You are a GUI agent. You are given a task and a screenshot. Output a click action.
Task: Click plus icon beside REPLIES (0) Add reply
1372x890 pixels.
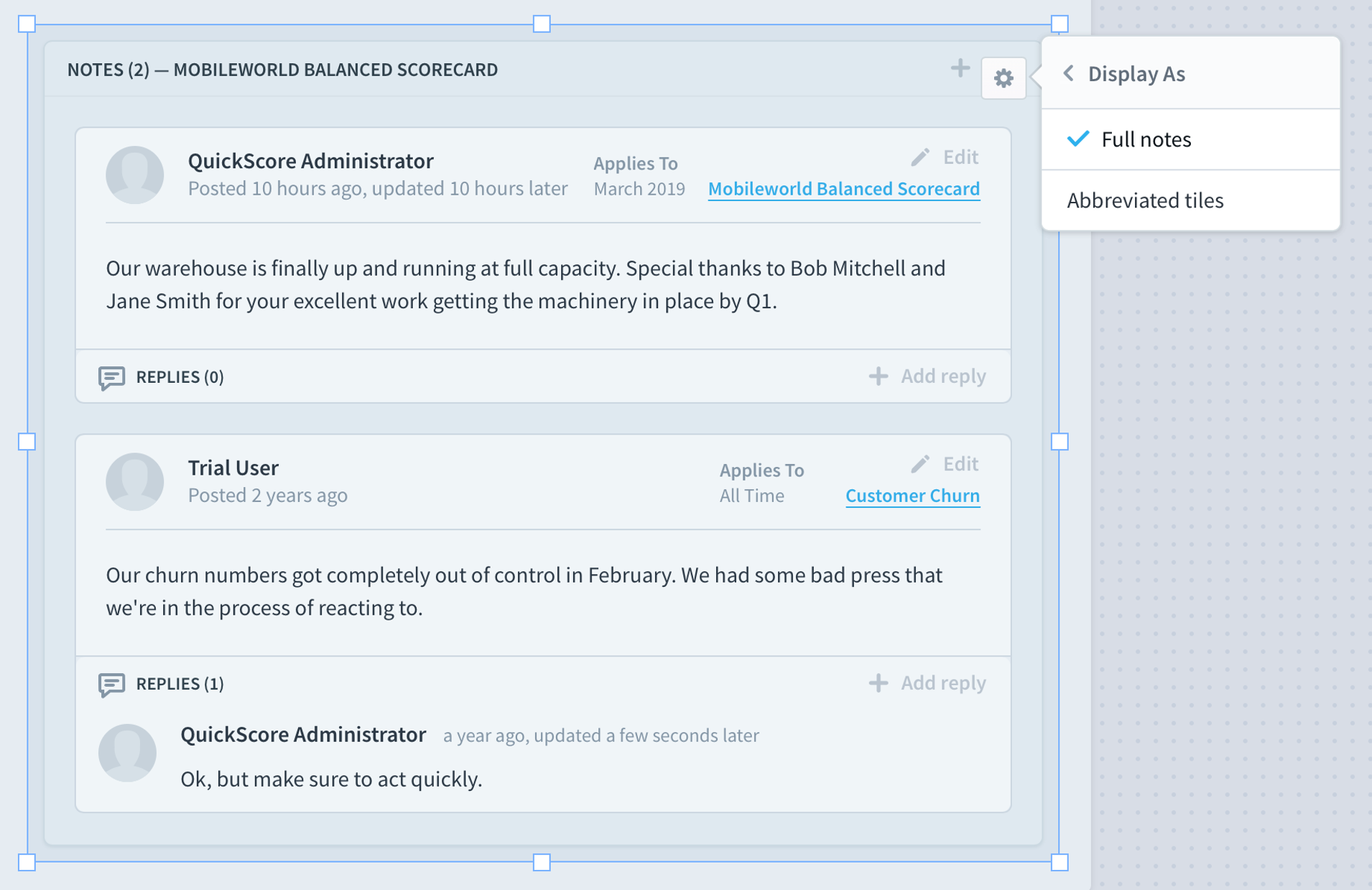pyautogui.click(x=878, y=376)
